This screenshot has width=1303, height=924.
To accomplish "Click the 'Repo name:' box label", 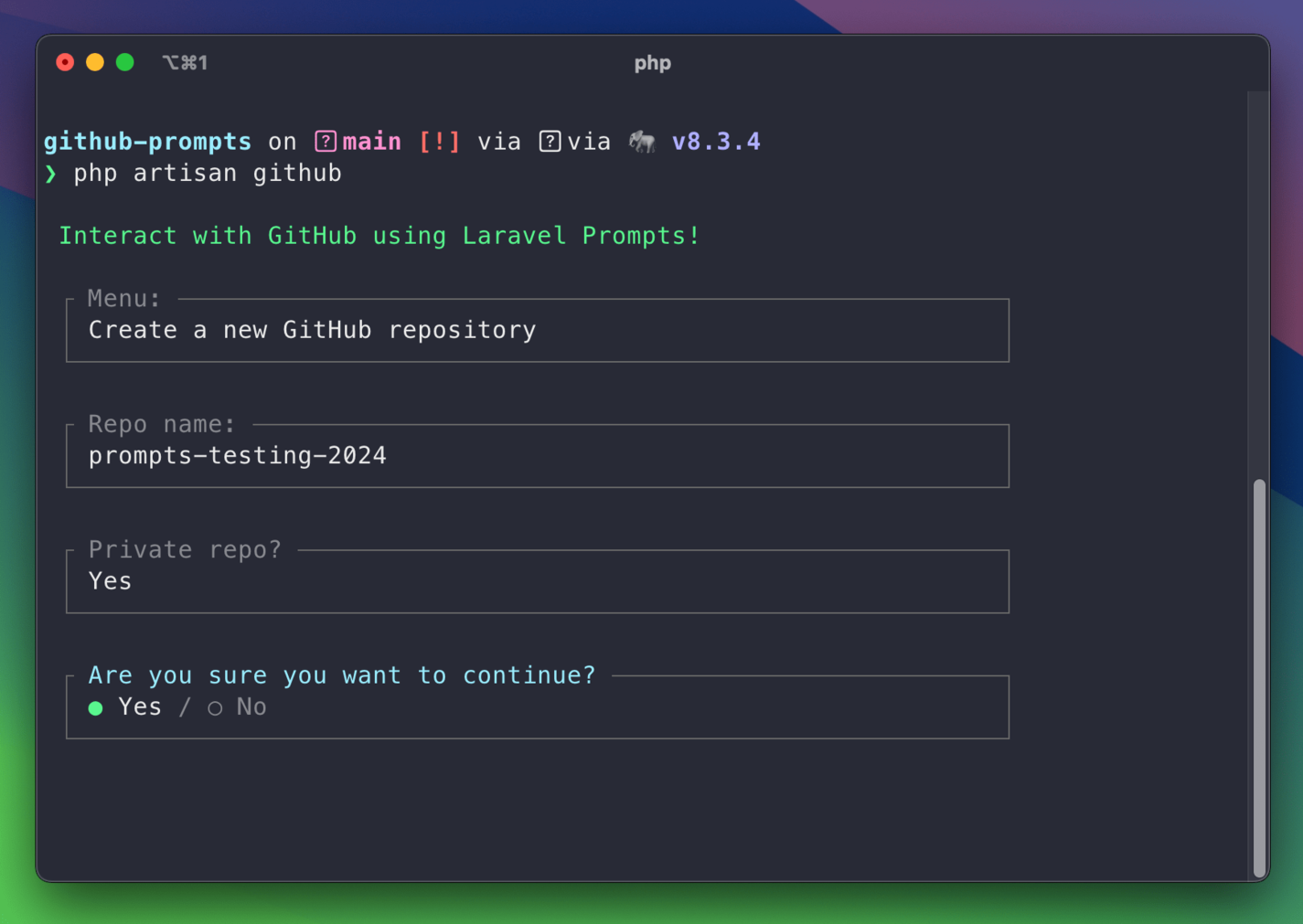I will pos(162,425).
